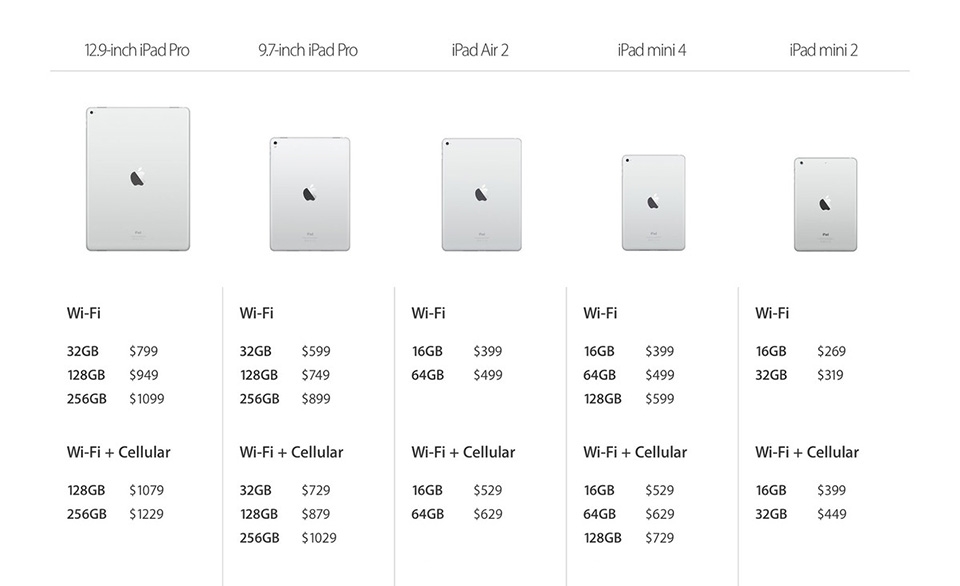Image resolution: width=960 pixels, height=586 pixels.
Task: Click the Wi-Fi label under iPad mini 2
Action: pyautogui.click(x=771, y=314)
